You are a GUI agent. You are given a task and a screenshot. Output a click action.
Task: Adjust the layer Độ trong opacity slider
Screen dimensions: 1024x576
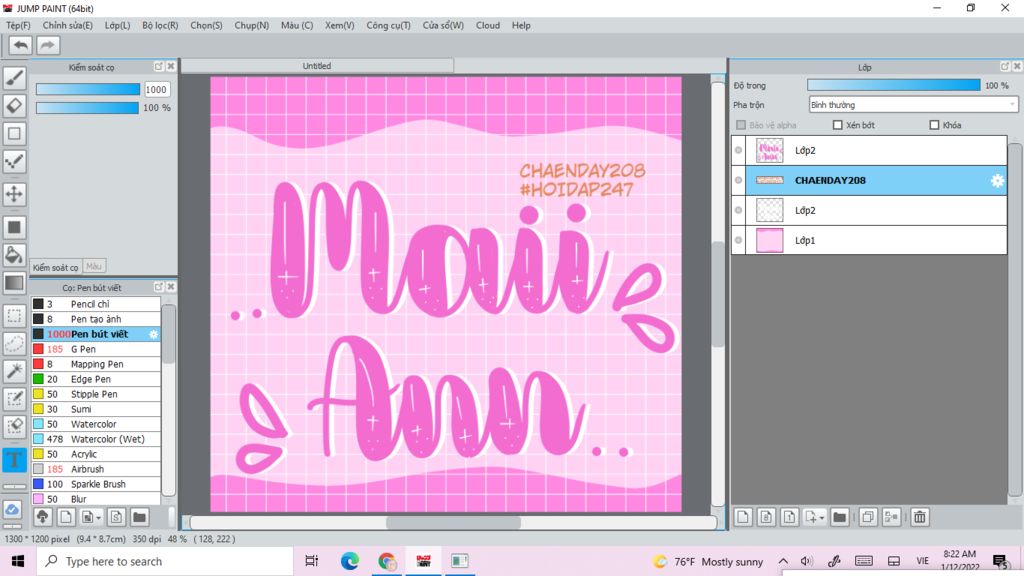[x=893, y=86]
